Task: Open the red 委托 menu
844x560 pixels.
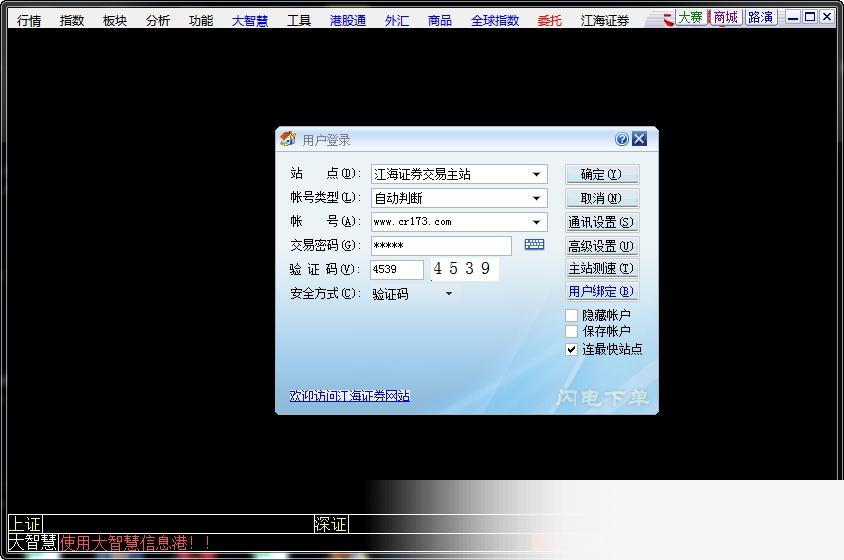Action: pos(550,20)
